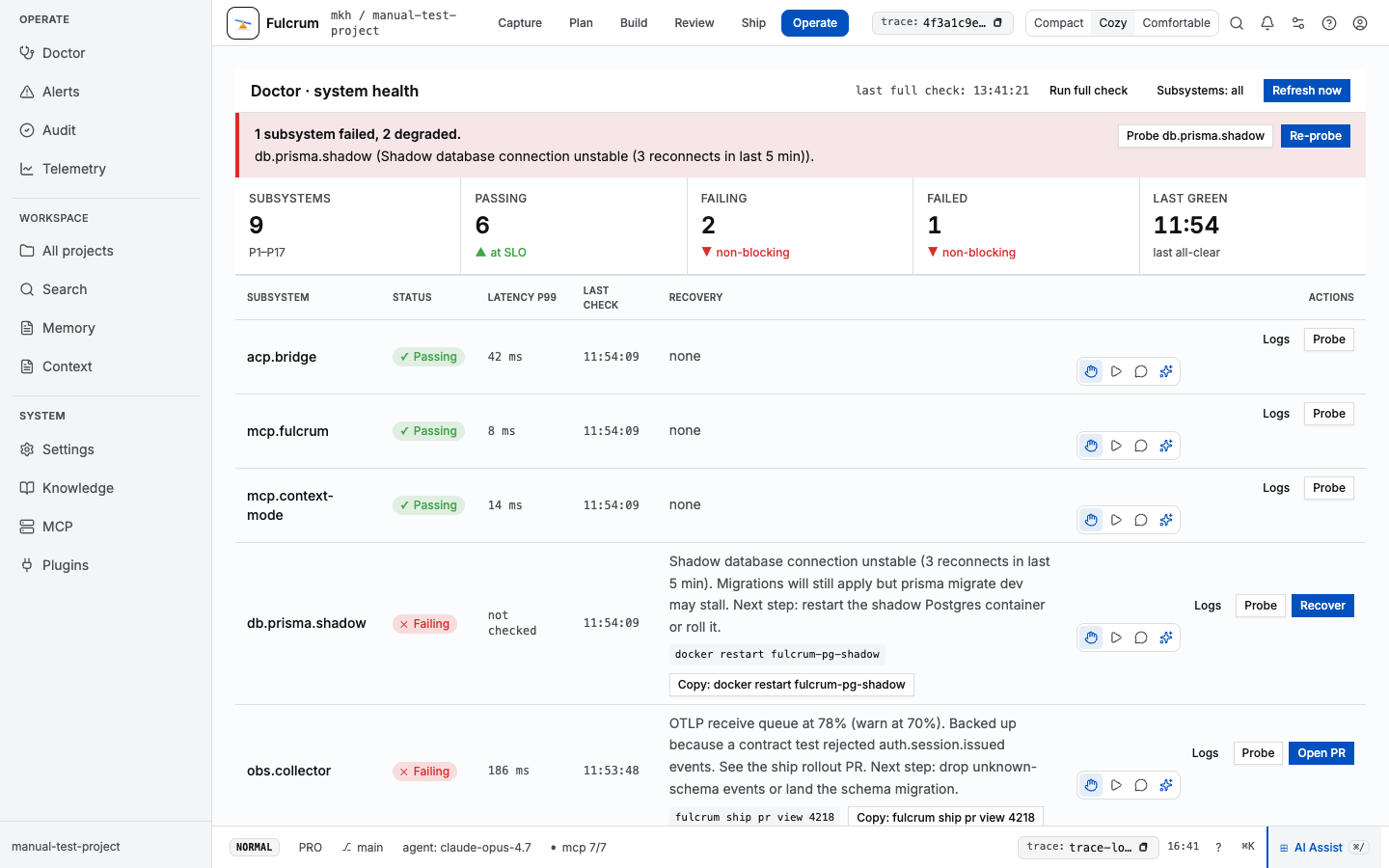
Task: Switch density to Cozy
Action: [1113, 23]
